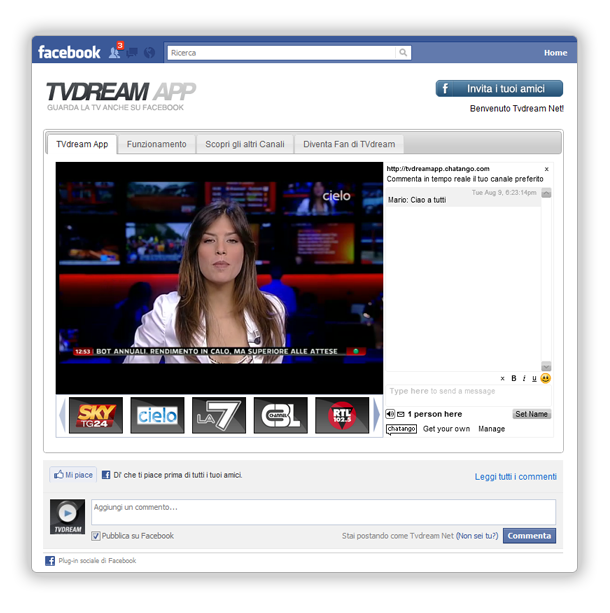Click the Set Name button
610x613 pixels.
click(531, 414)
